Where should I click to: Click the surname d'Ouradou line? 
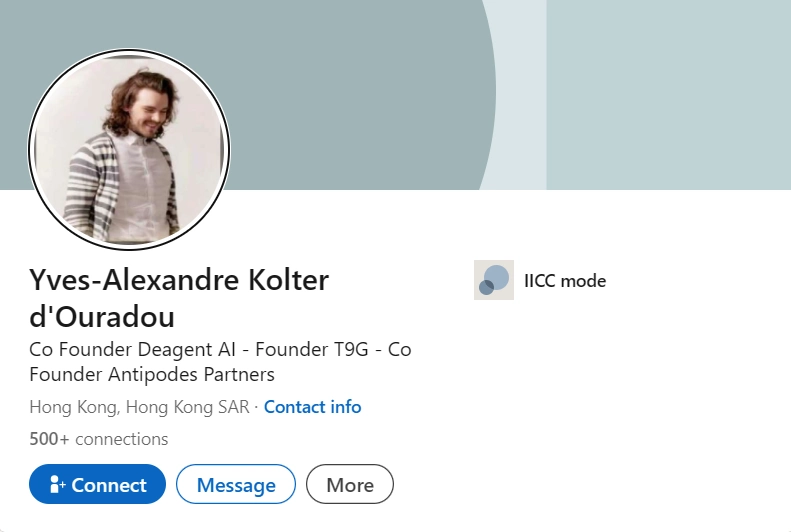[x=102, y=317]
